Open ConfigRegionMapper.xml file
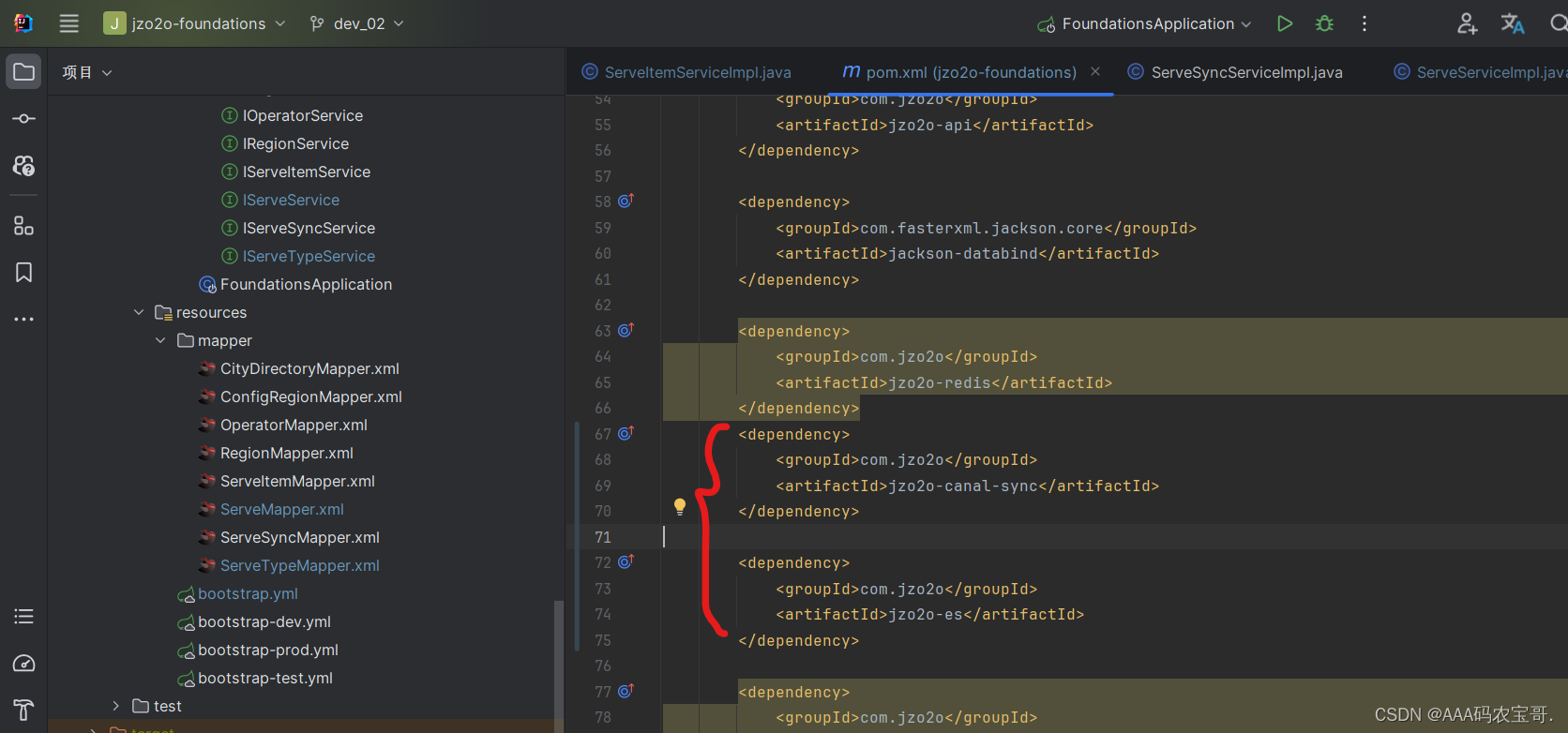 (x=310, y=396)
